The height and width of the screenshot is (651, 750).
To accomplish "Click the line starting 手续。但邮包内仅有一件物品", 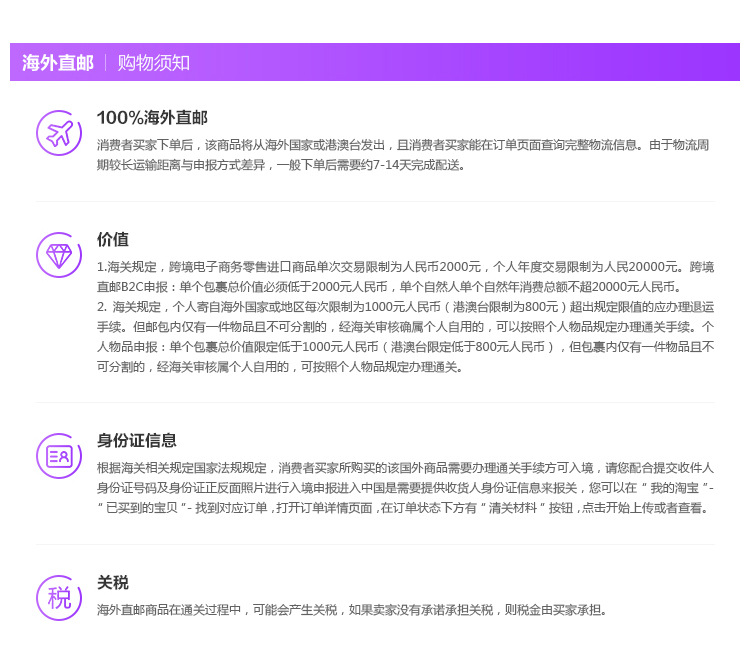I will point(405,327).
